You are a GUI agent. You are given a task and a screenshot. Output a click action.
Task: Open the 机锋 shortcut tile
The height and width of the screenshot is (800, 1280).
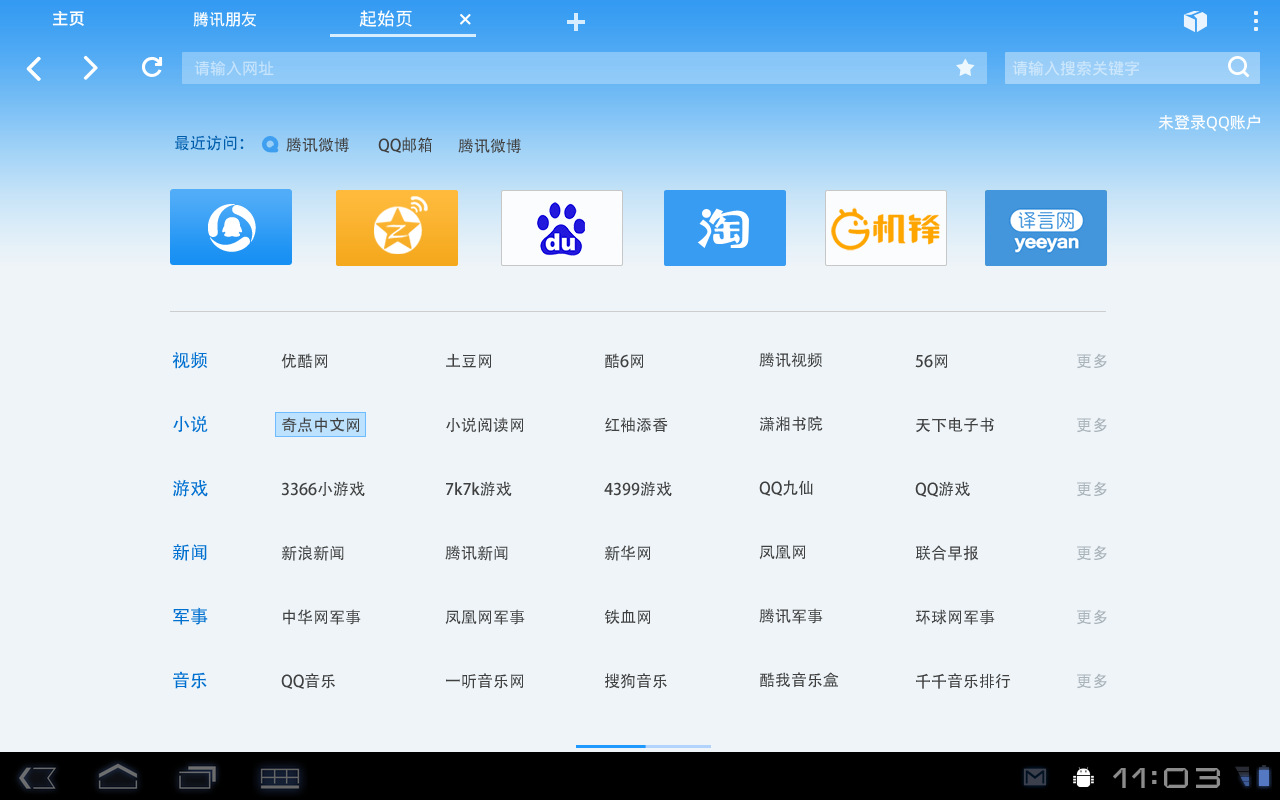tap(886, 228)
